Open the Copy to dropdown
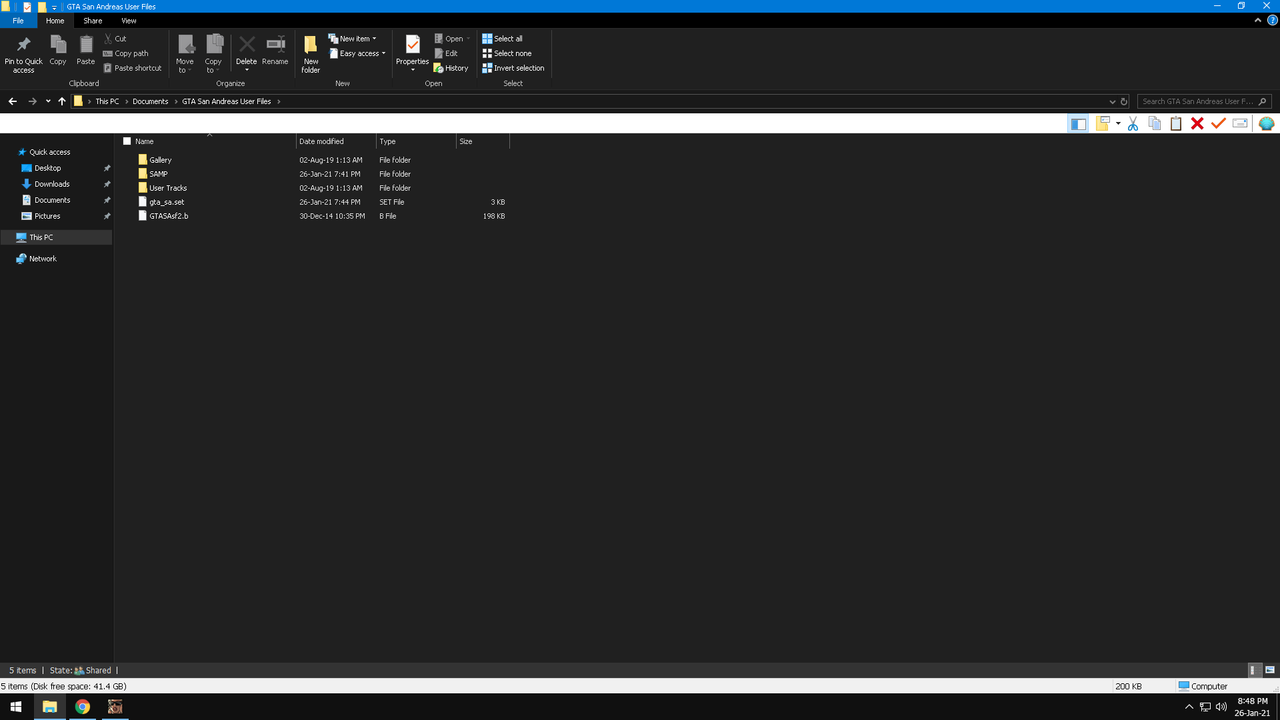 213,54
